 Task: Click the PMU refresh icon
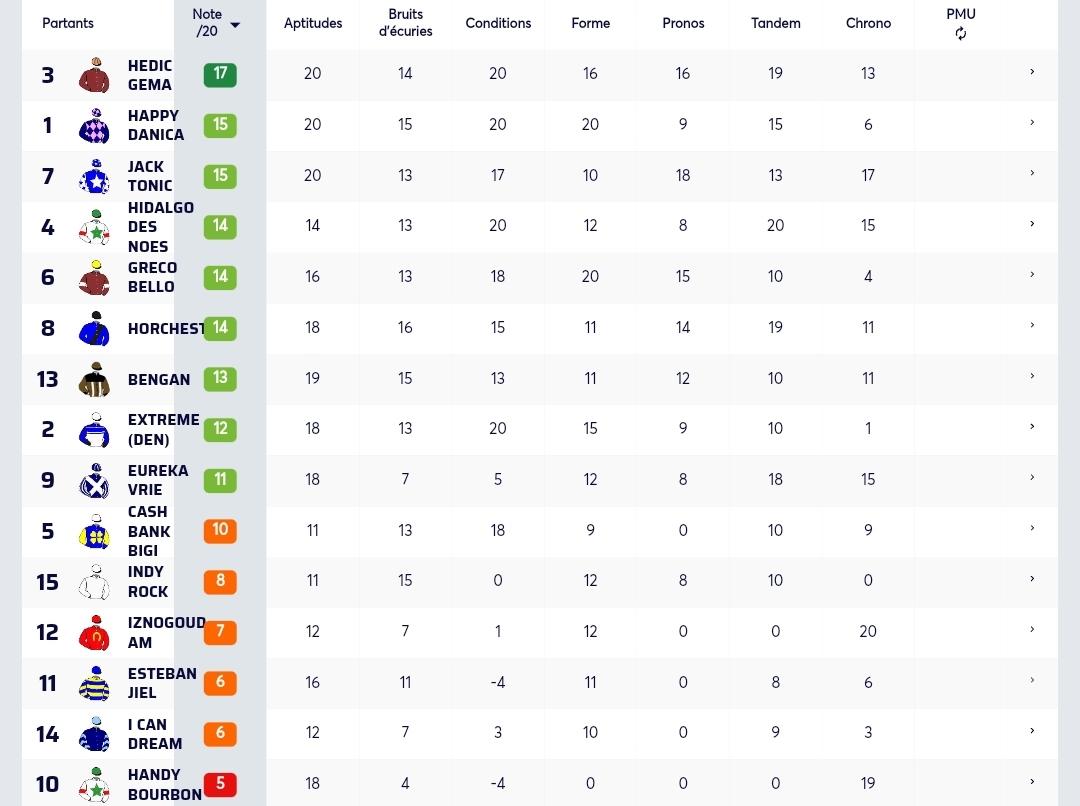point(960,34)
